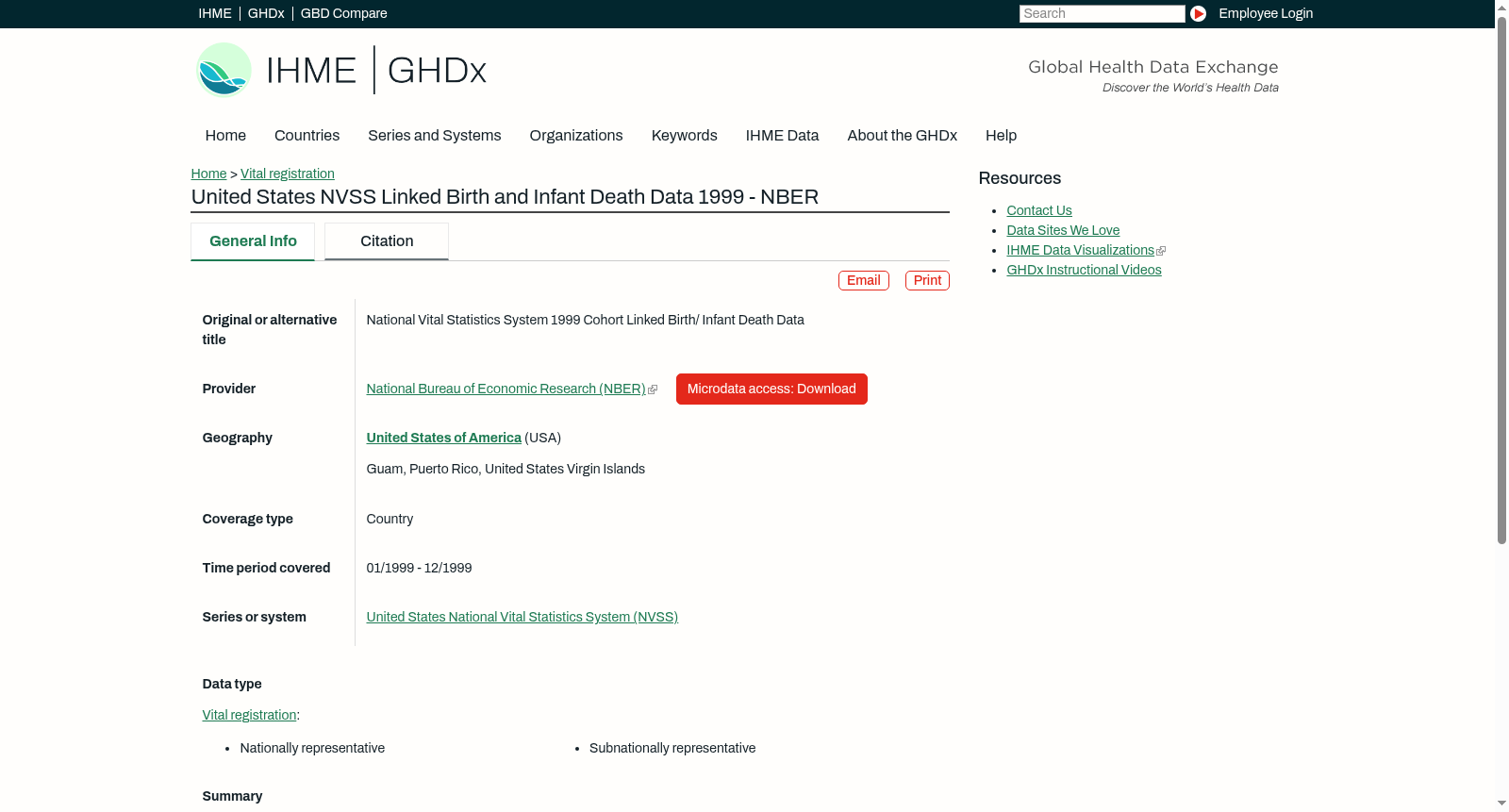The height and width of the screenshot is (812, 1509).
Task: Click the page title heading text
Action: click(x=505, y=197)
